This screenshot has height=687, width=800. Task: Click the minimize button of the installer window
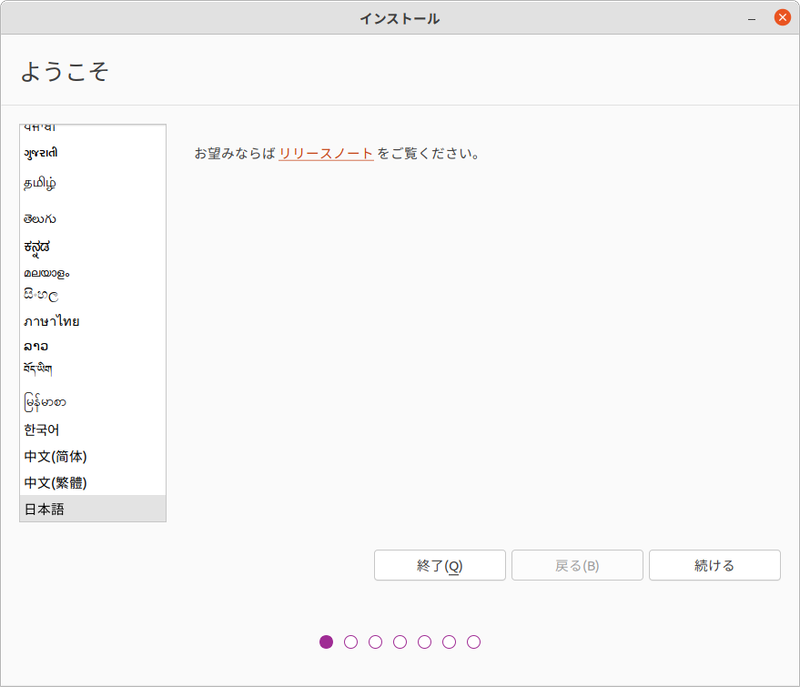749,17
